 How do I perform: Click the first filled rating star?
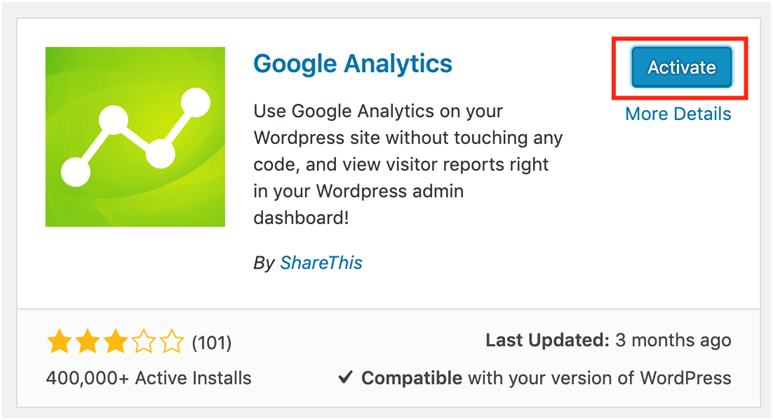click(59, 343)
